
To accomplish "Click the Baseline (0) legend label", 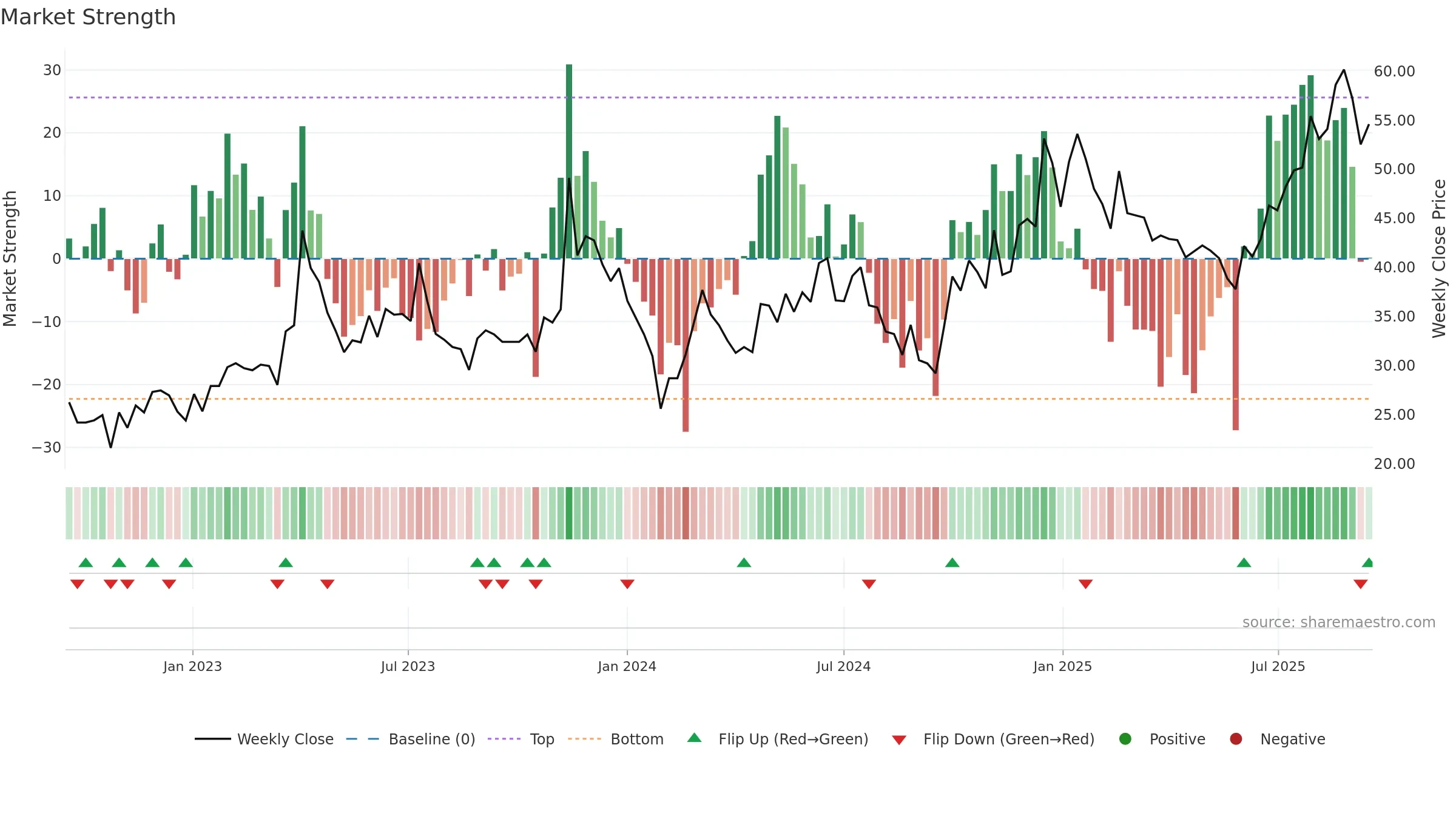I will click(432, 739).
